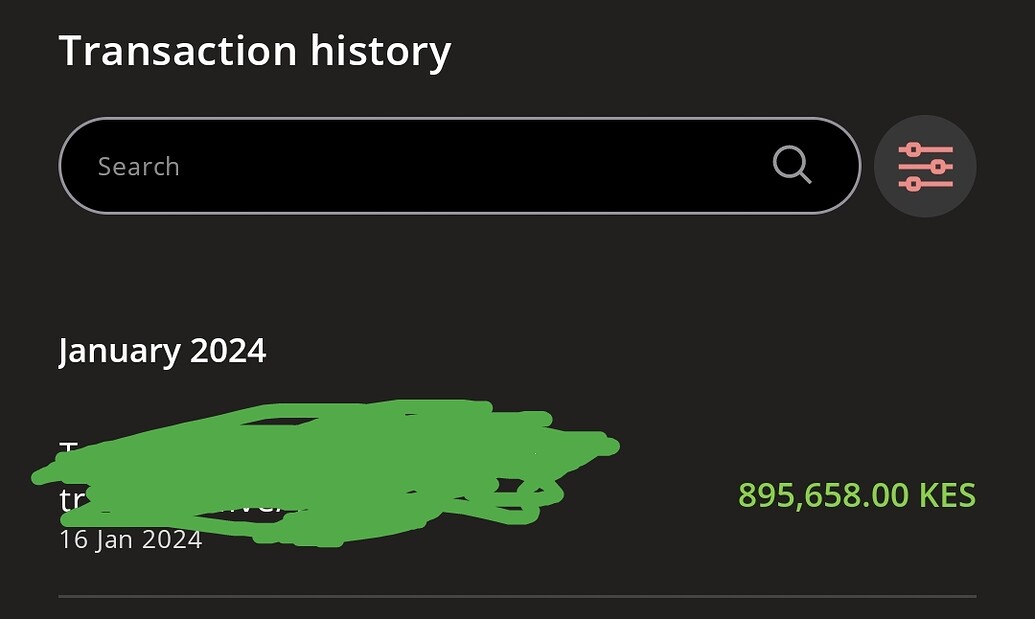Click the KES currency label
Viewport: 1035px width, 619px height.
coord(946,495)
